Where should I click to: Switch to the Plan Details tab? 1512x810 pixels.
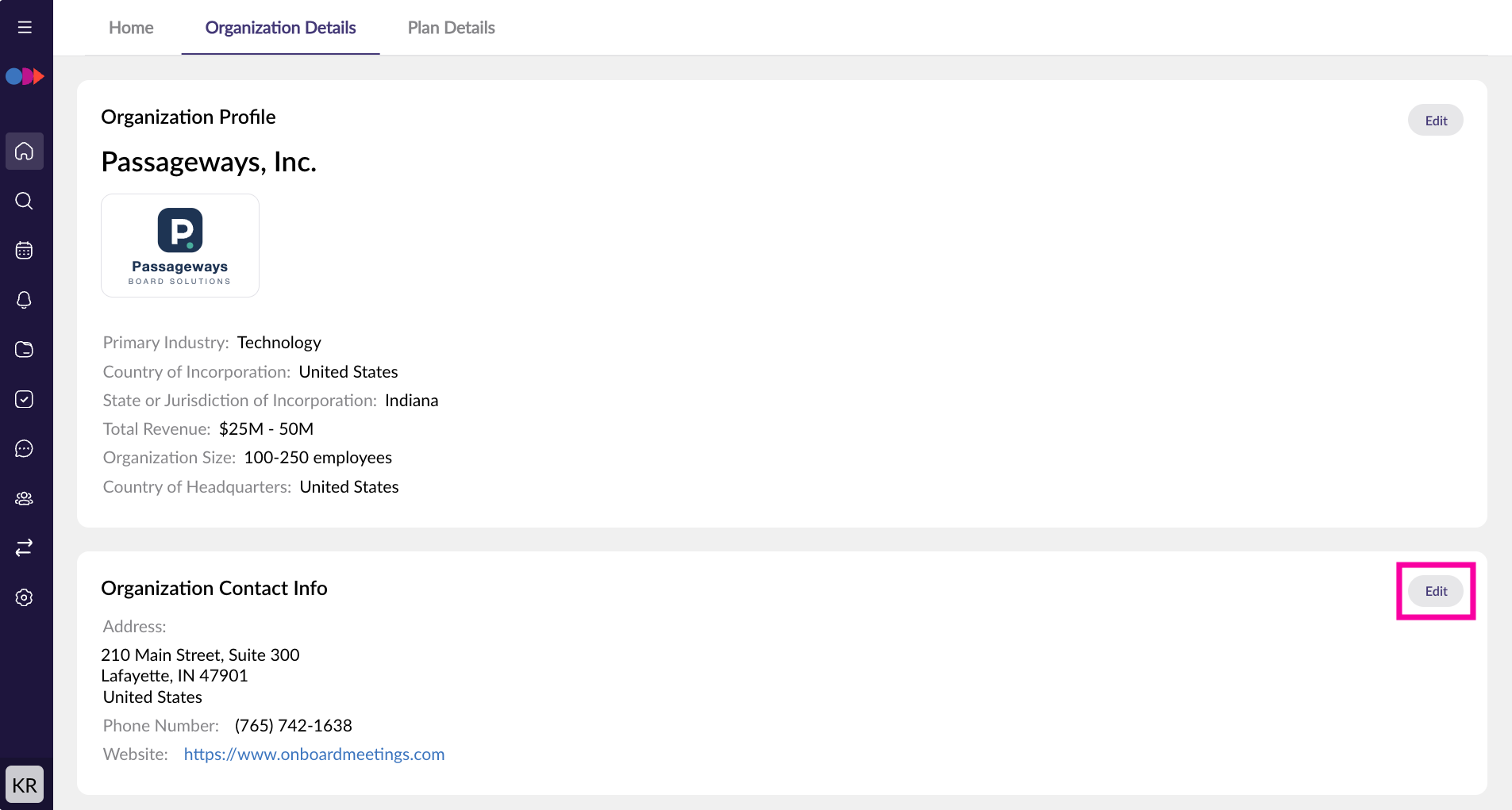point(451,28)
